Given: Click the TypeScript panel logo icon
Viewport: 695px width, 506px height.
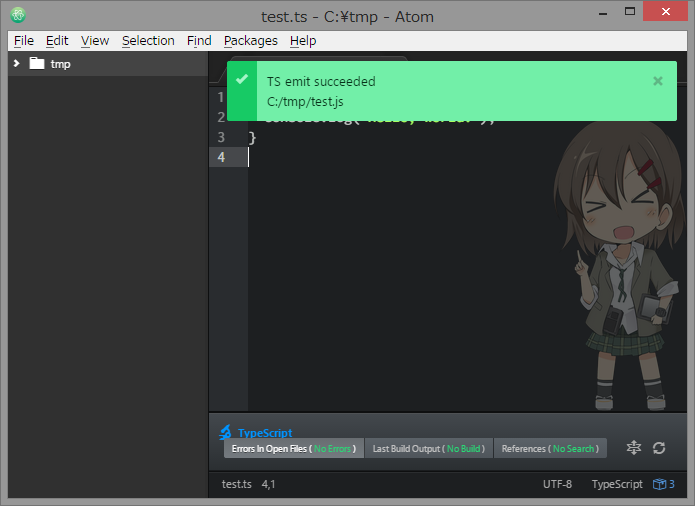Looking at the screenshot, I should click(226, 433).
